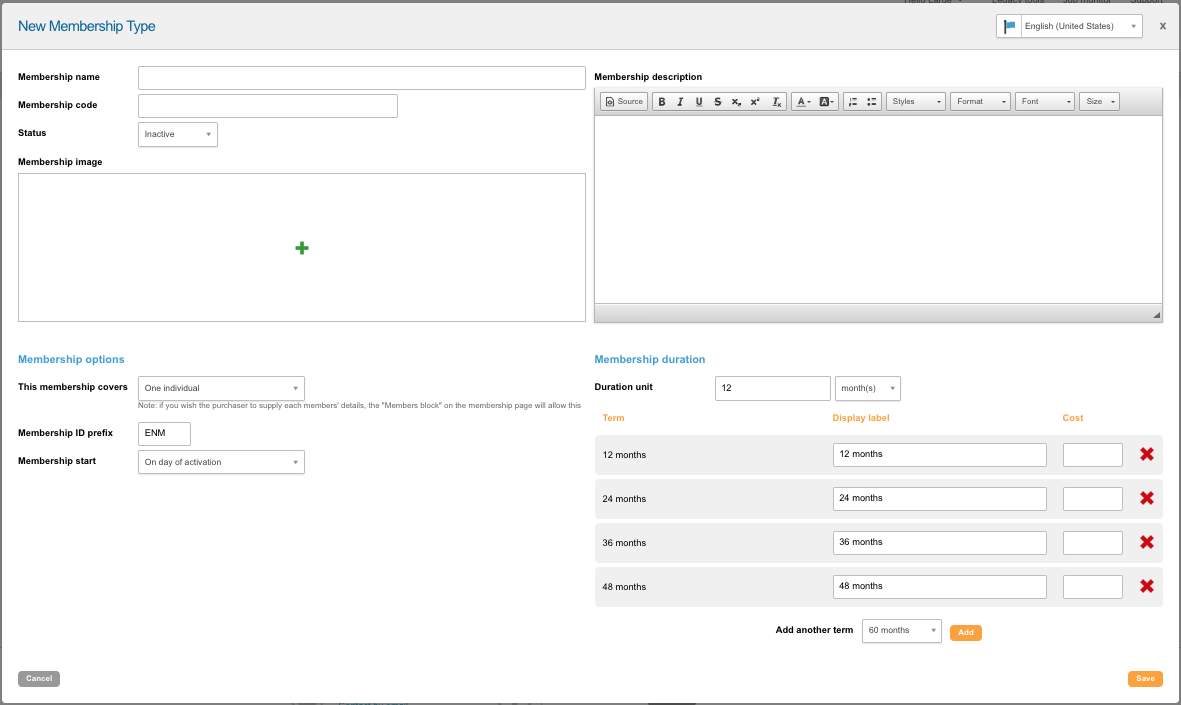Open the text color picker
This screenshot has width=1181, height=705.
click(803, 102)
